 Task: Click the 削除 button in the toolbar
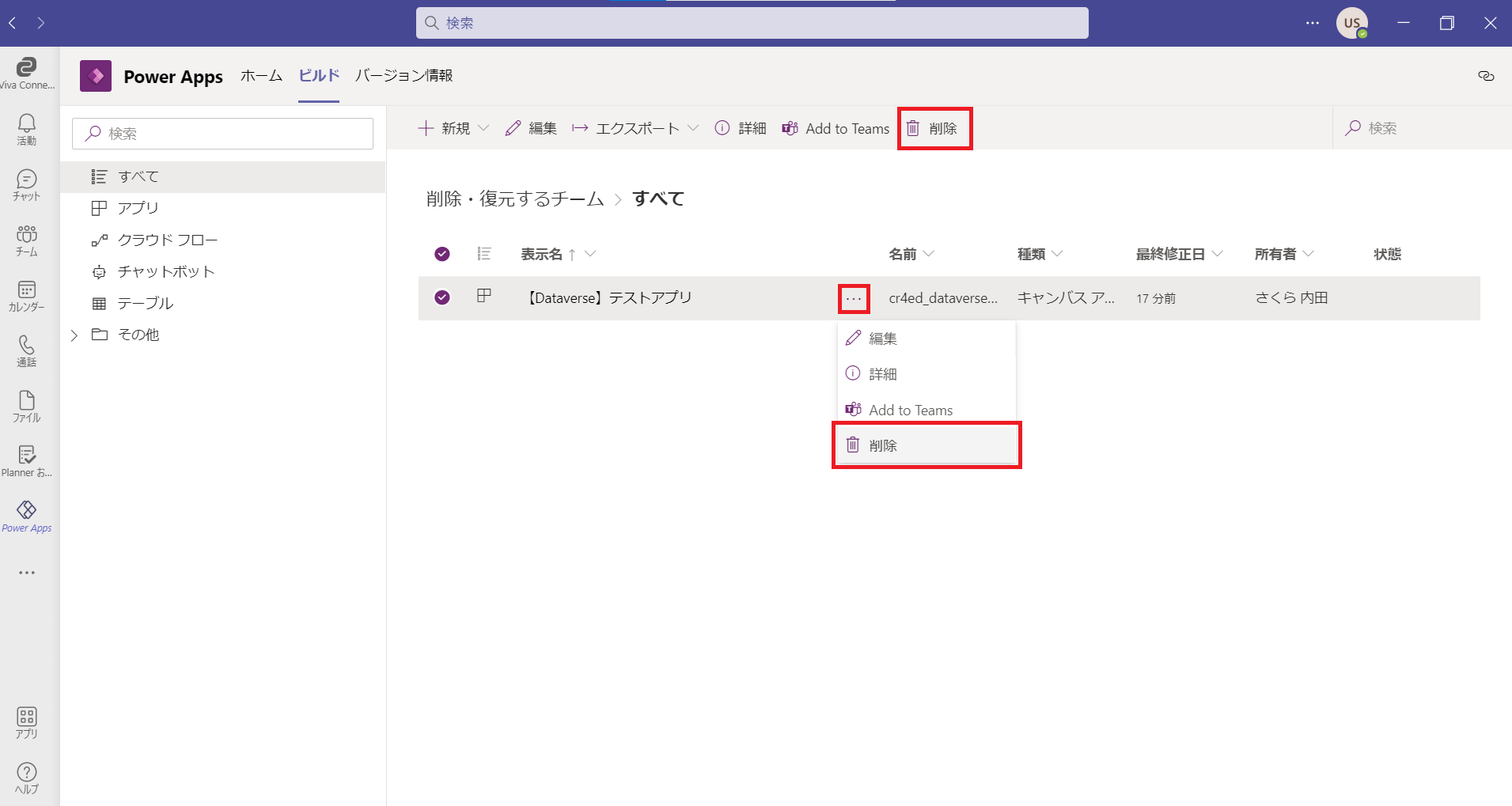click(934, 128)
